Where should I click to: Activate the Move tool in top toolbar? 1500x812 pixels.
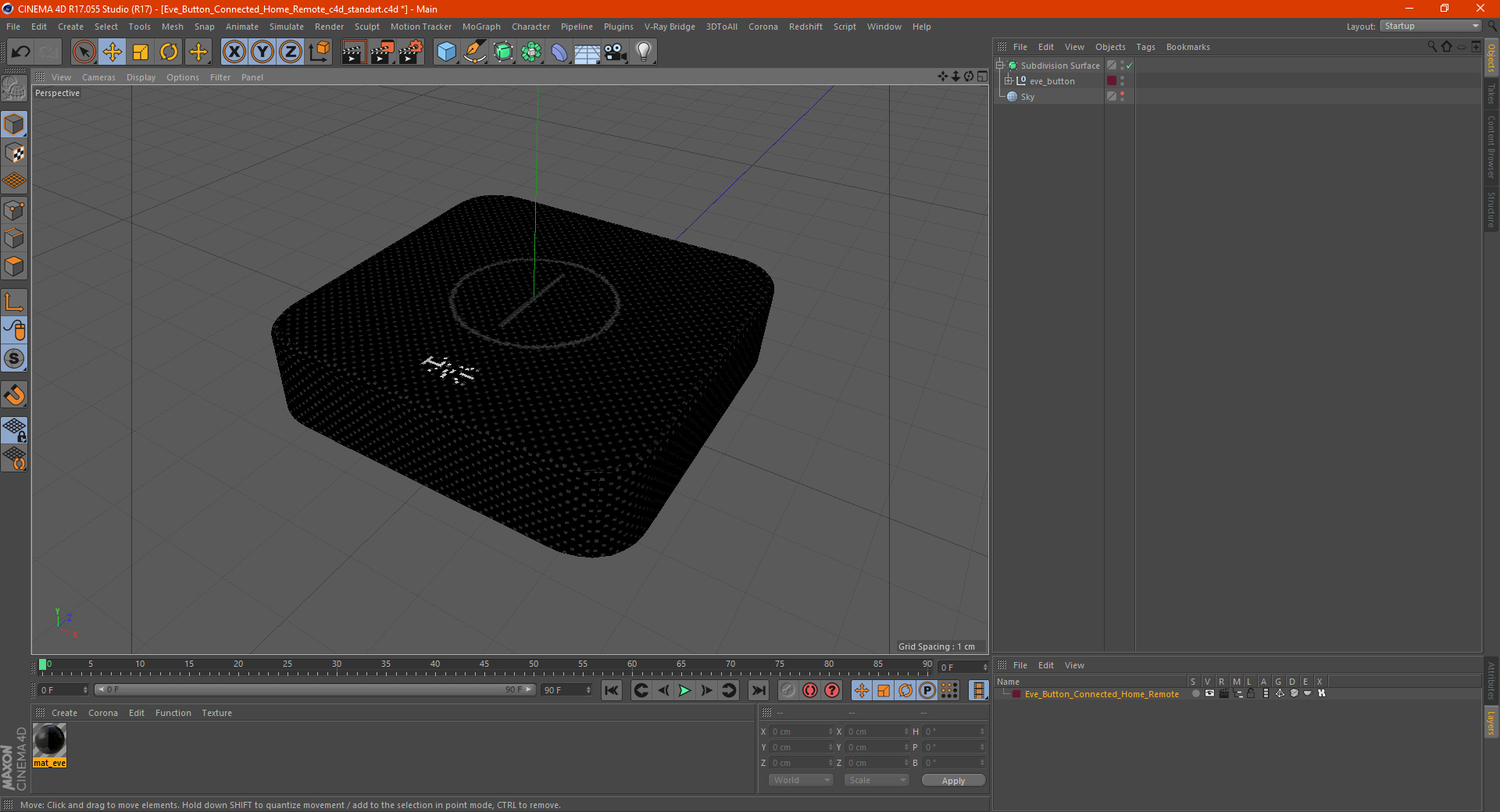click(112, 52)
